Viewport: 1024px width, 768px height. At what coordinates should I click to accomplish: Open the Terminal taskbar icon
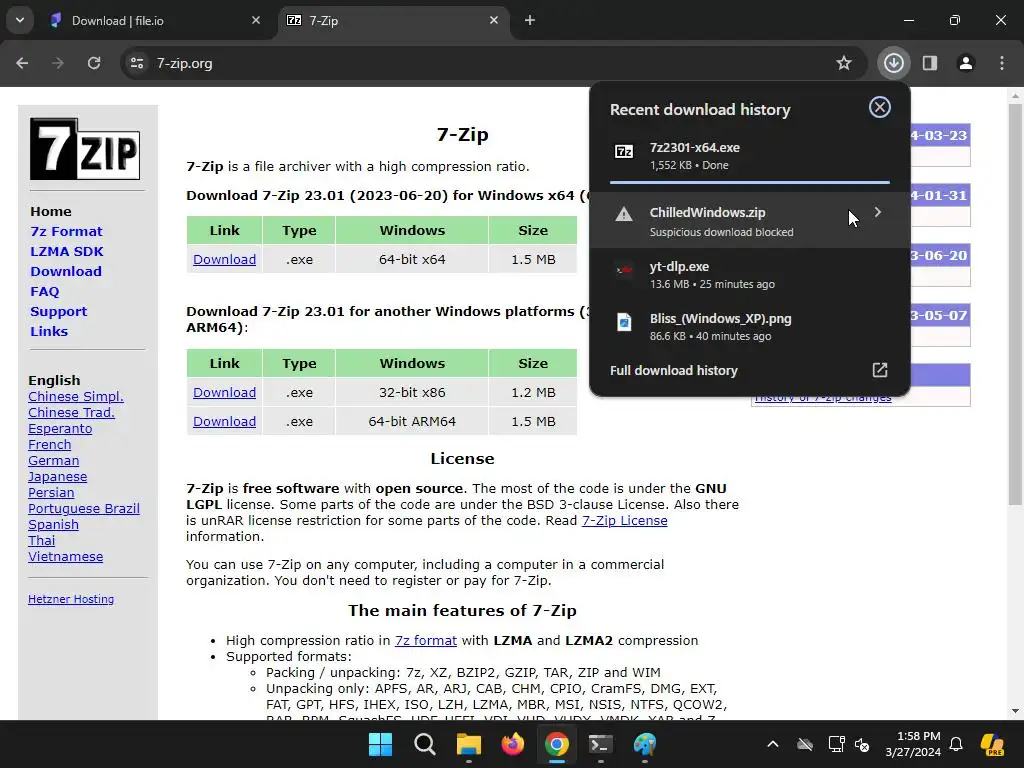pyautogui.click(x=600, y=744)
